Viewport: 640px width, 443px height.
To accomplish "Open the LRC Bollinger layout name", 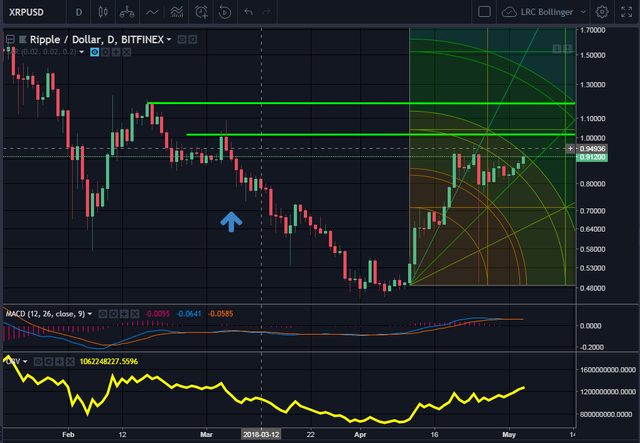I will point(547,12).
